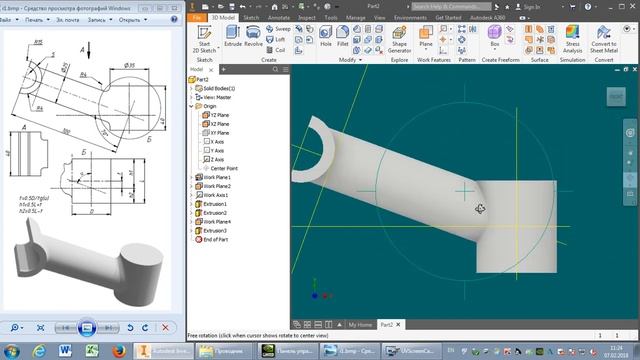Select the Fillet tool
Screen dimensions: 640x360
pos(342,36)
